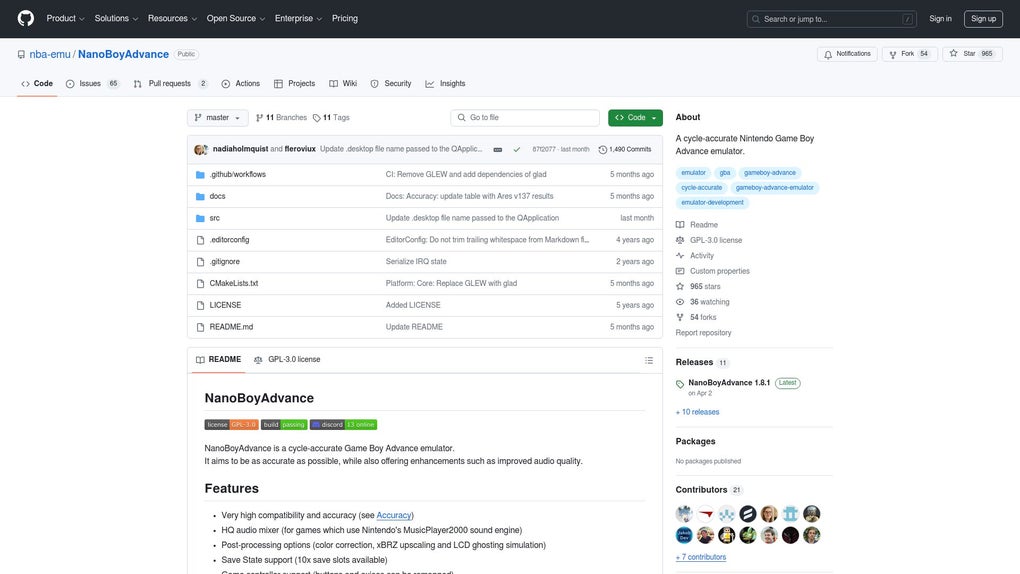Click the release tag icon near NanoBoyAdvance 1.8.1
Screen dimensions: 1020x574
[x=680, y=384]
